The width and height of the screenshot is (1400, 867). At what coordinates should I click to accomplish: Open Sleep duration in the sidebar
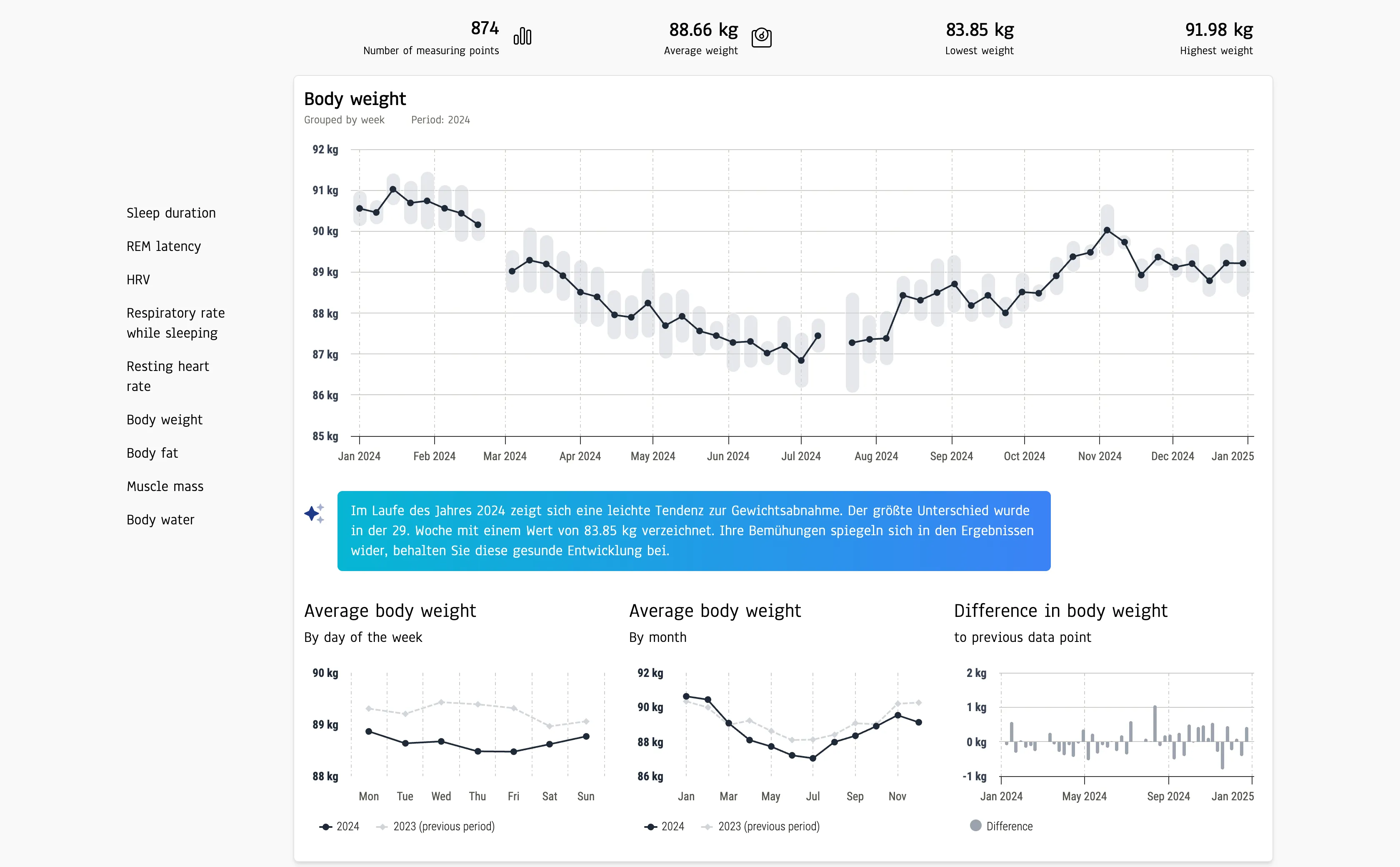(x=171, y=213)
